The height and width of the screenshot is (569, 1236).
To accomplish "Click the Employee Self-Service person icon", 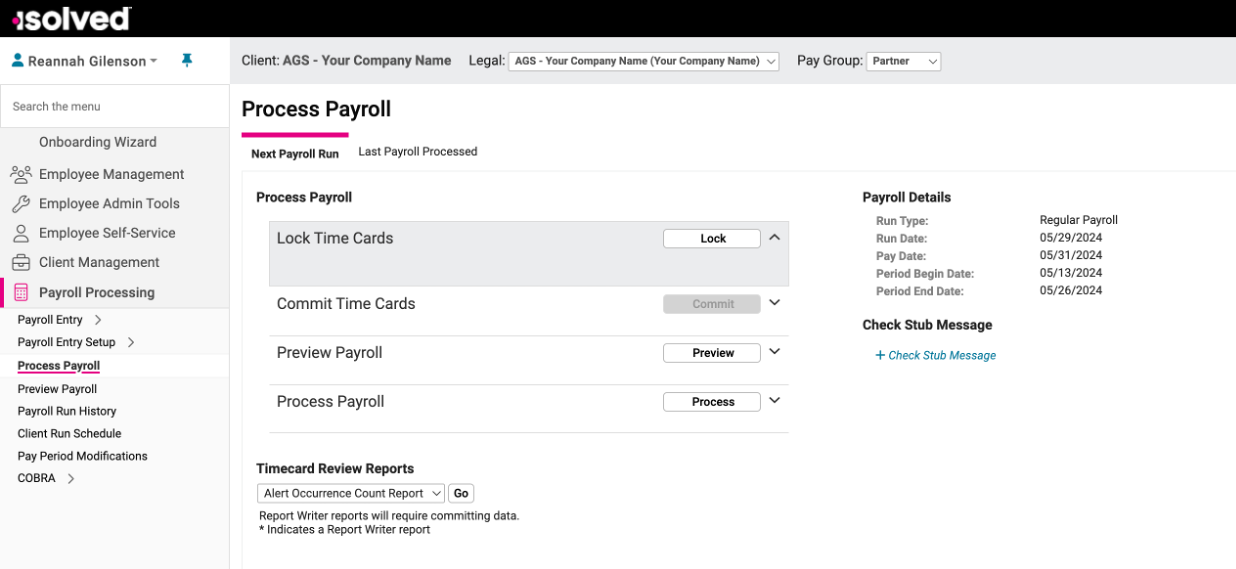I will pyautogui.click(x=21, y=233).
